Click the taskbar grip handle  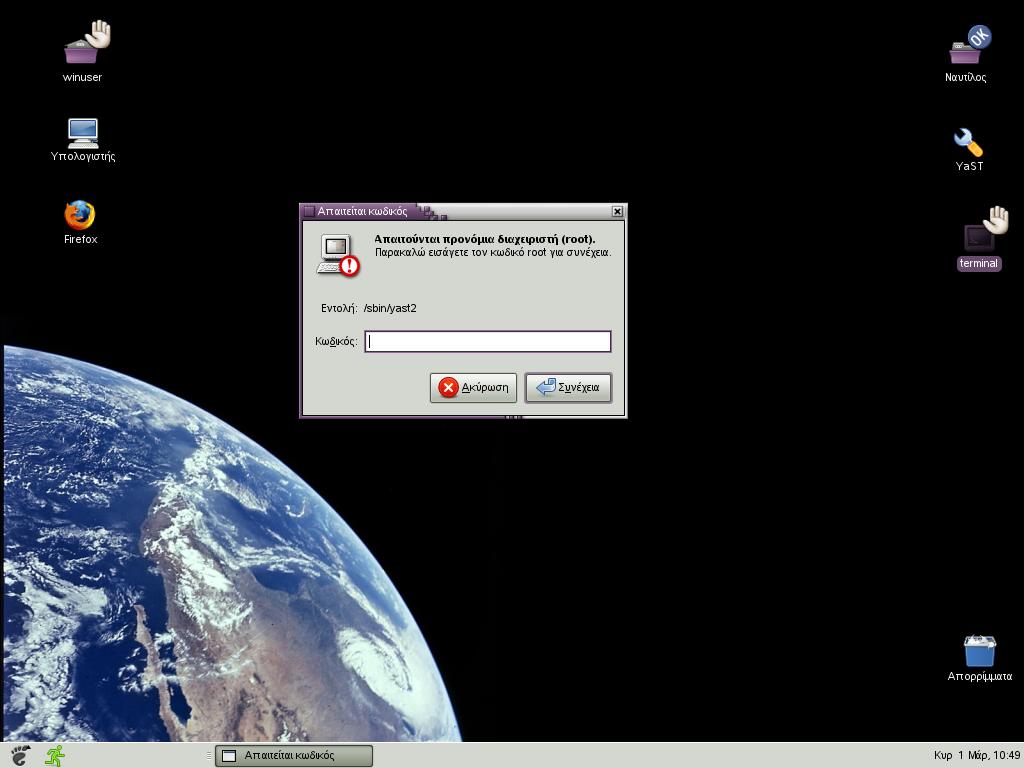(x=209, y=756)
